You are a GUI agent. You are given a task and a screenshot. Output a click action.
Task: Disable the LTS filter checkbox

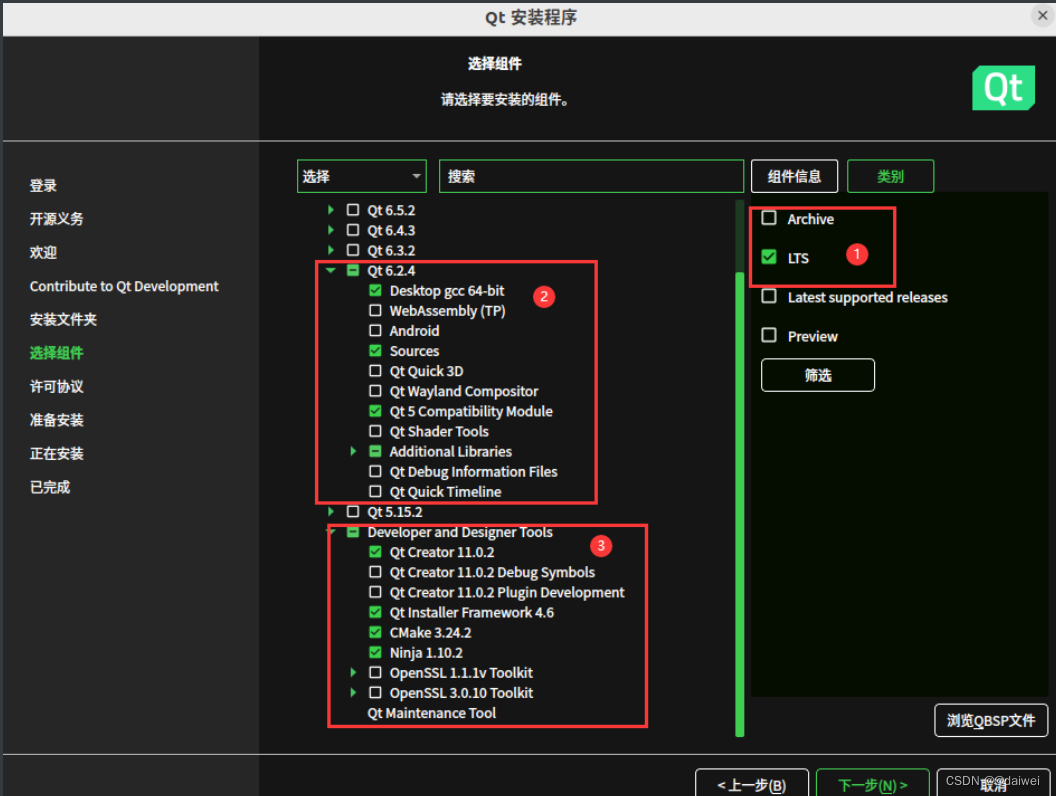coord(768,257)
